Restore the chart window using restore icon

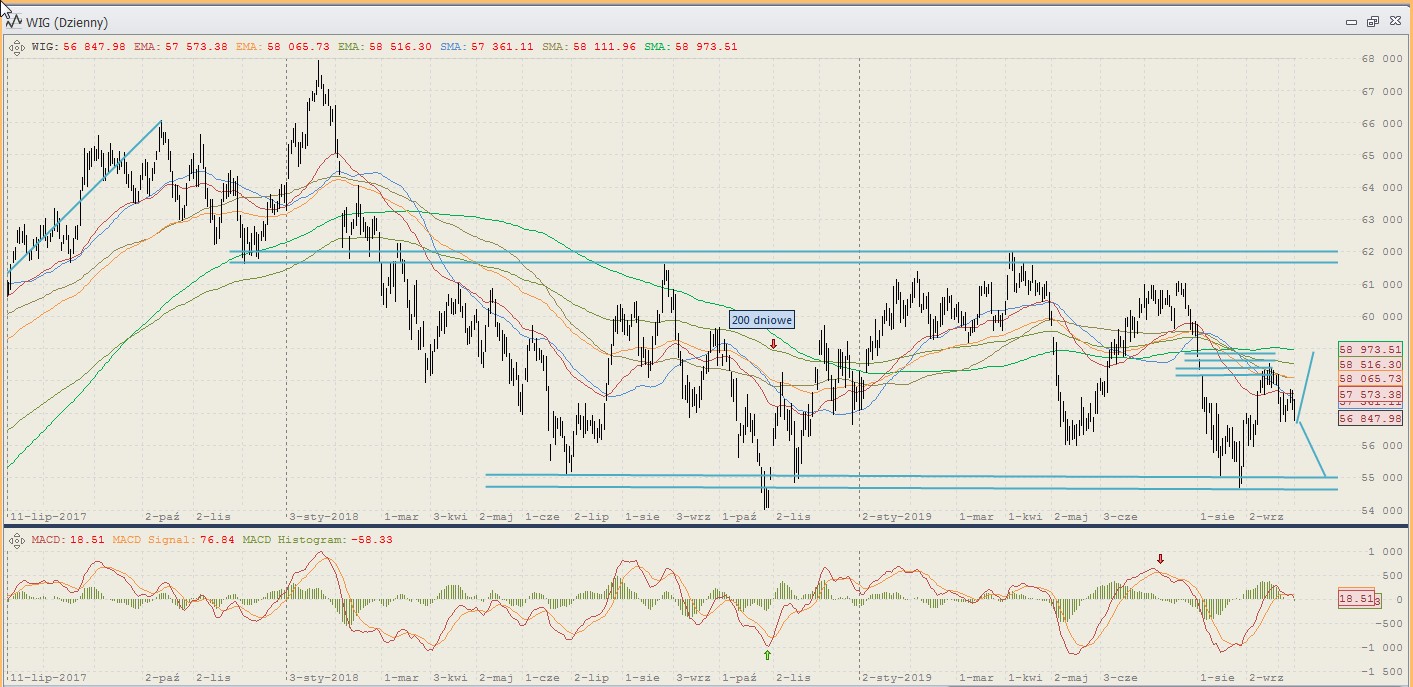coord(1372,22)
